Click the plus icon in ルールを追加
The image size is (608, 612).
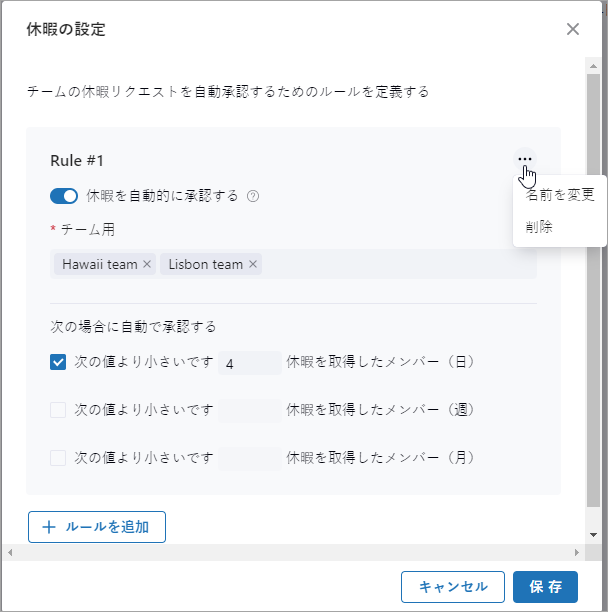click(x=49, y=527)
